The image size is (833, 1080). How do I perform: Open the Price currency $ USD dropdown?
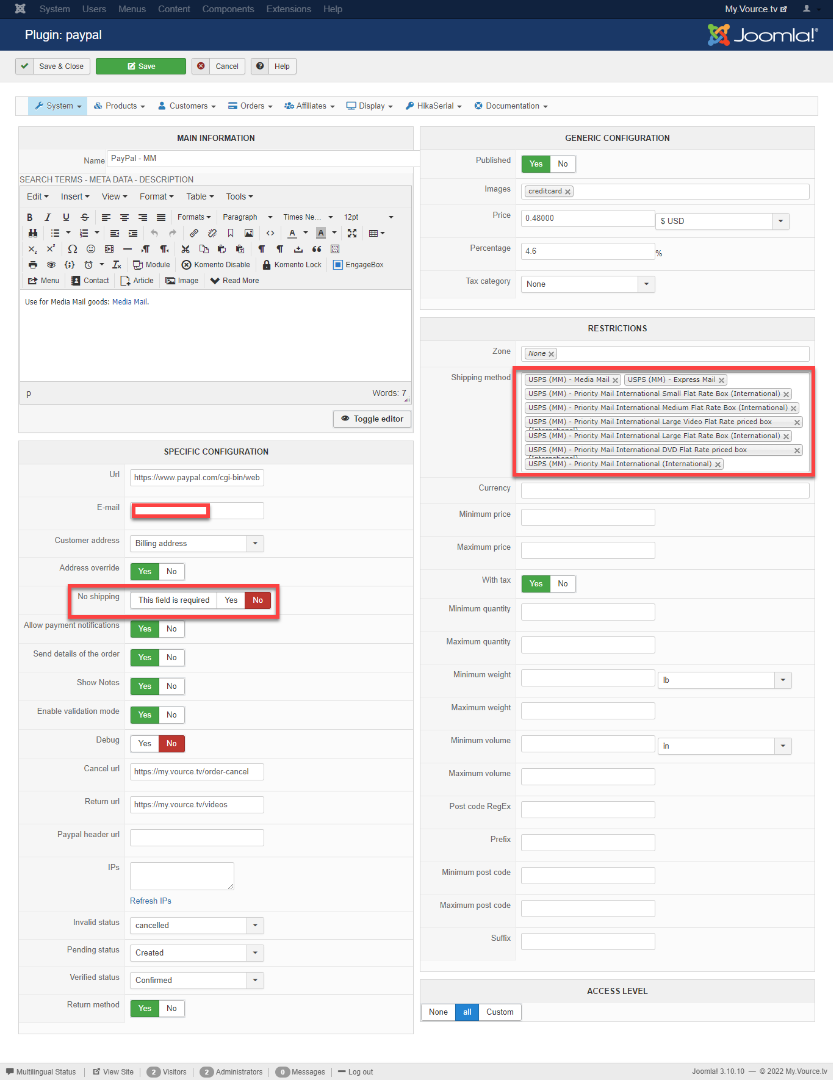tap(722, 221)
